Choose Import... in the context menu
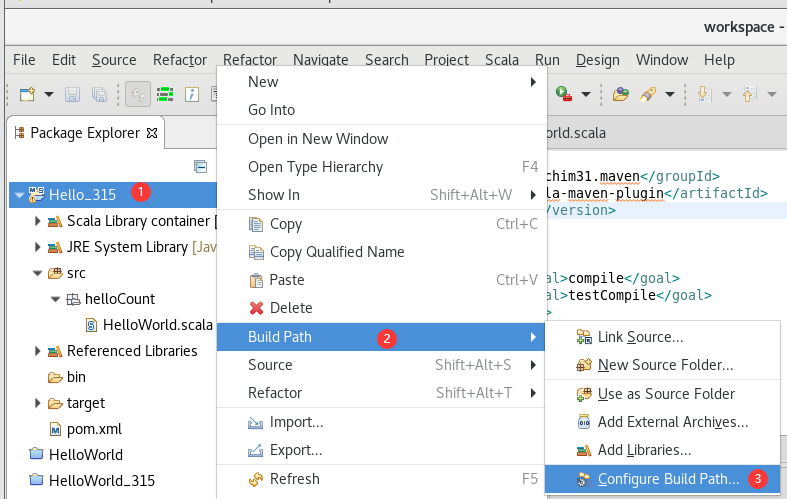The width and height of the screenshot is (787, 499). pos(381,422)
